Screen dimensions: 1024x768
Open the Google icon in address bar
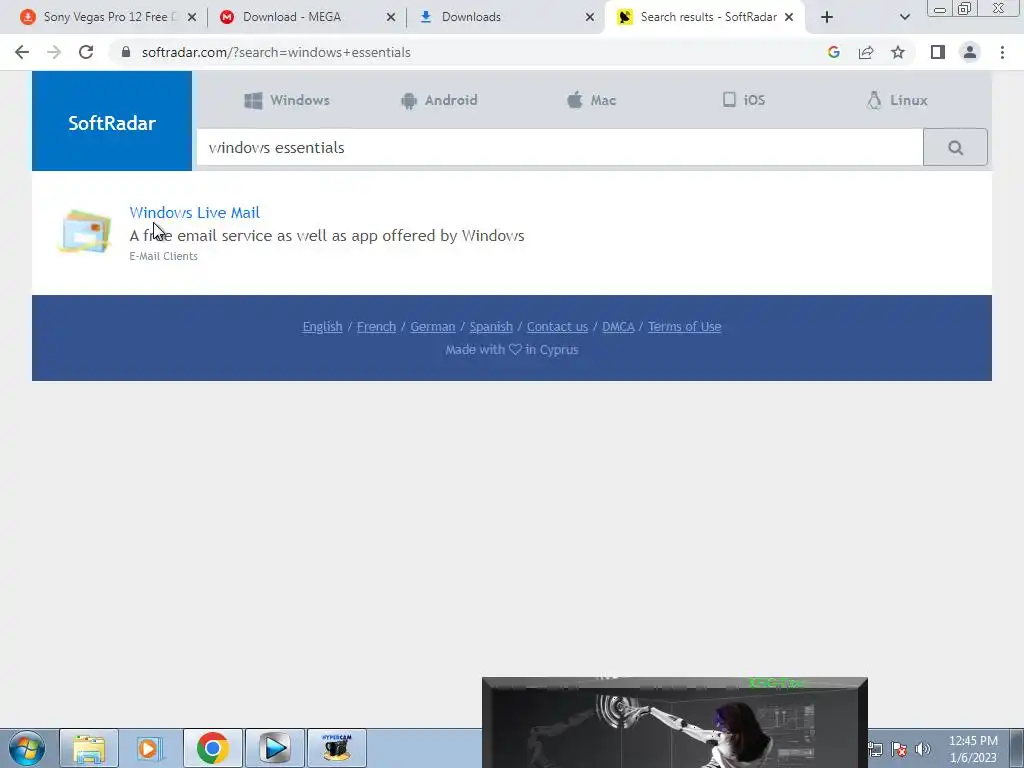tap(833, 52)
